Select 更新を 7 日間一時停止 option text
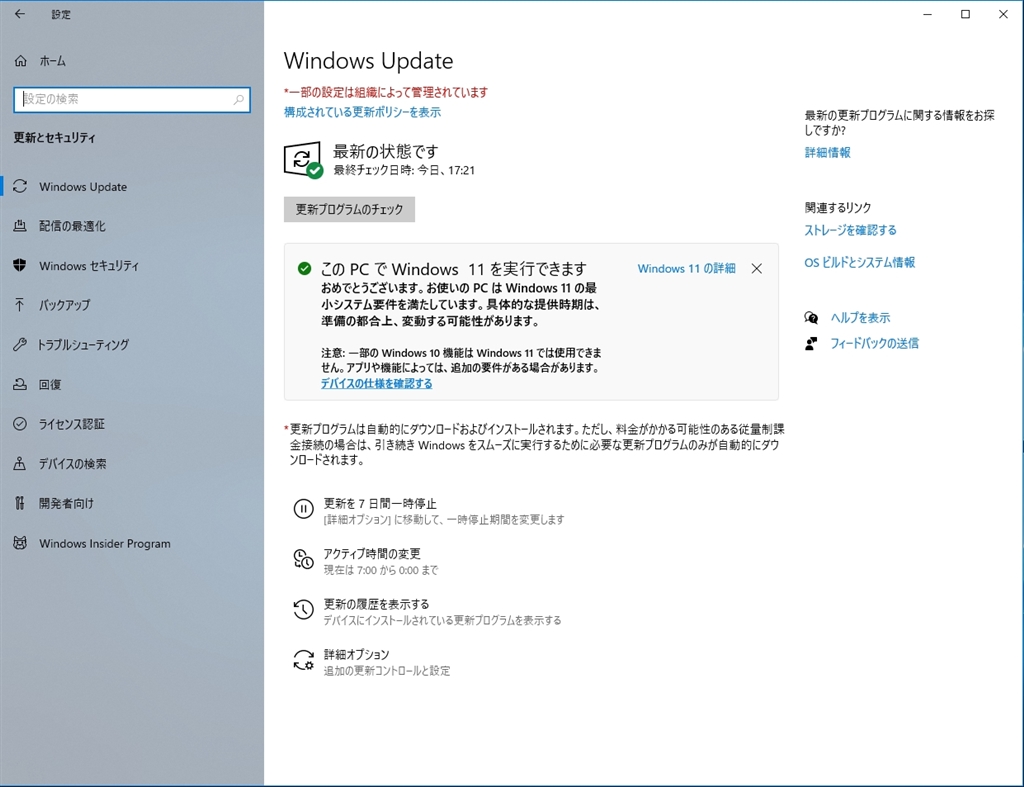This screenshot has height=787, width=1024. point(380,504)
